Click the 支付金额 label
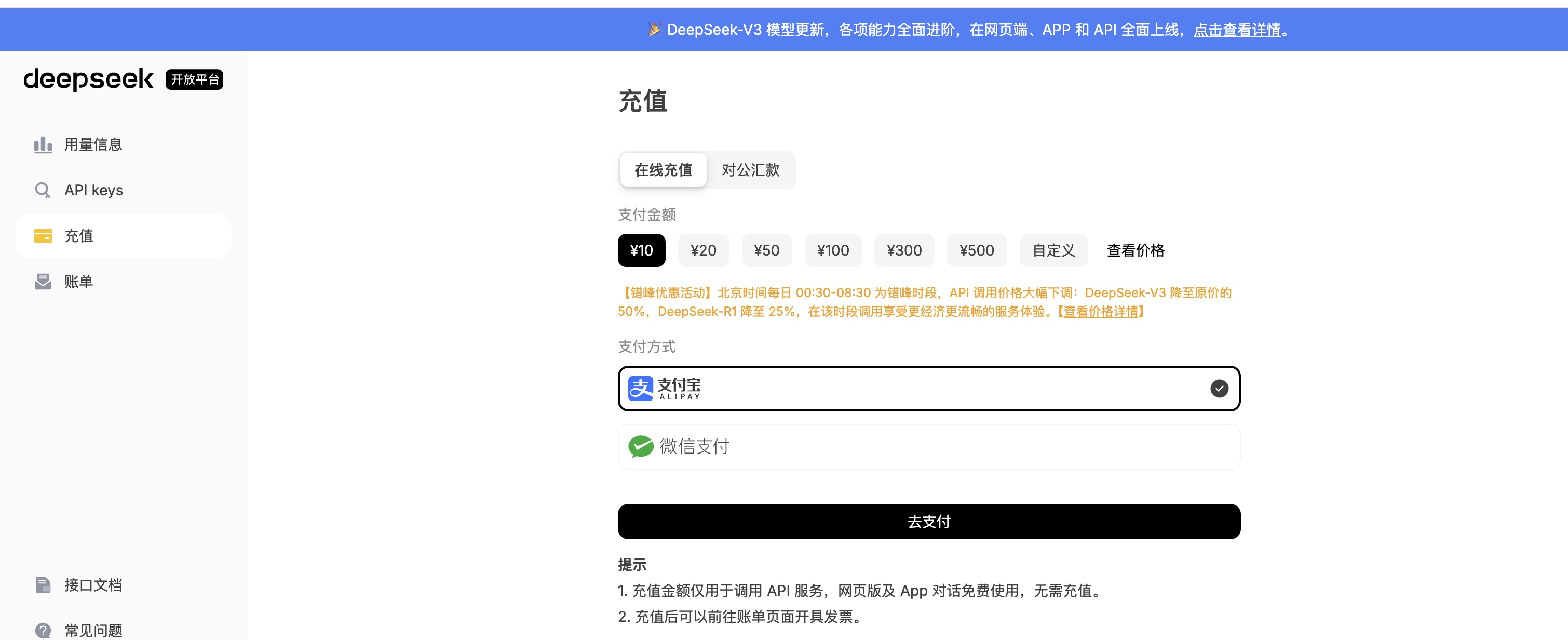 pyautogui.click(x=646, y=215)
